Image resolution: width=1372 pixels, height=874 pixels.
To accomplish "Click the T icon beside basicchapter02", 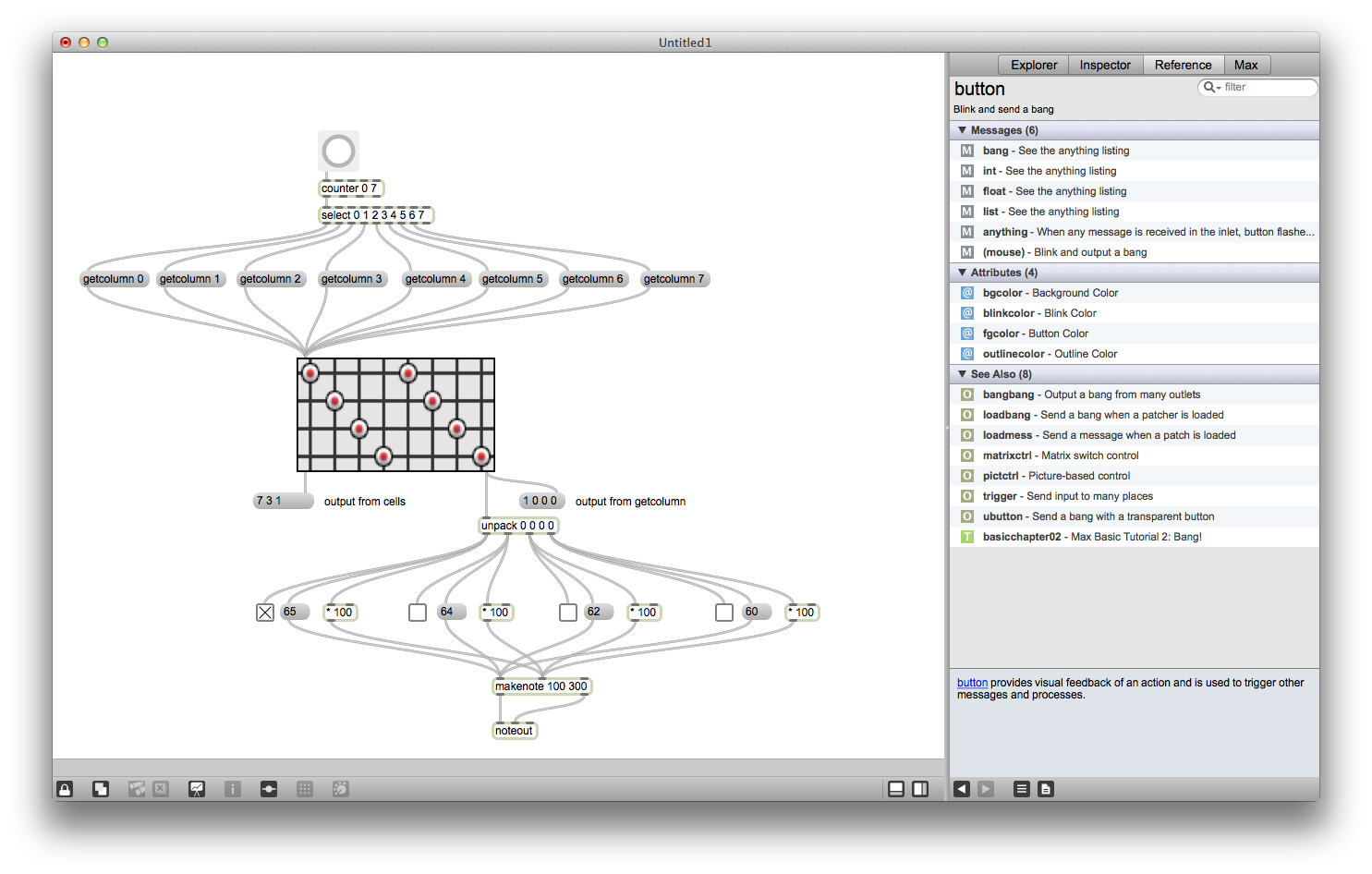I will pos(966,537).
